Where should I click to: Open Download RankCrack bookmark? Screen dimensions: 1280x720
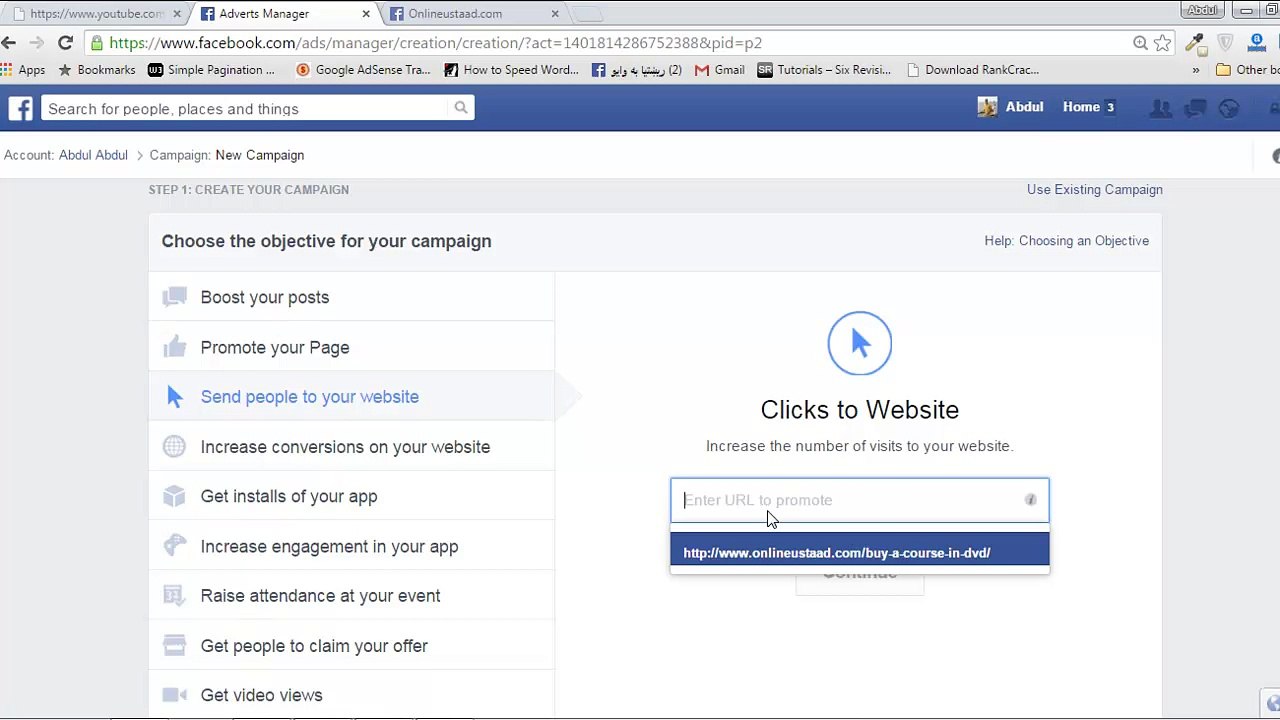tap(972, 70)
